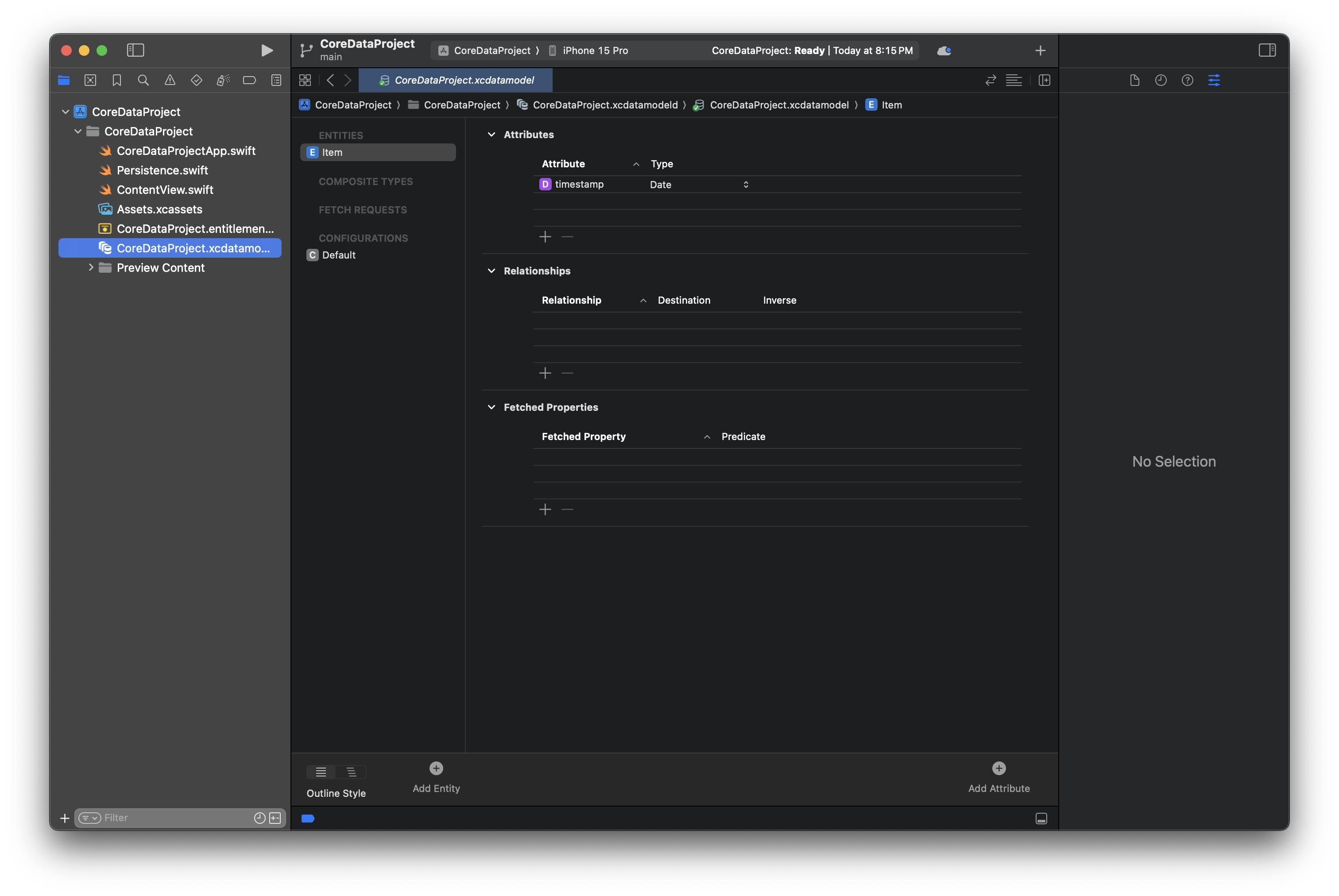Switch outline style to hierarchical view
This screenshot has height=896, width=1339.
coord(352,772)
